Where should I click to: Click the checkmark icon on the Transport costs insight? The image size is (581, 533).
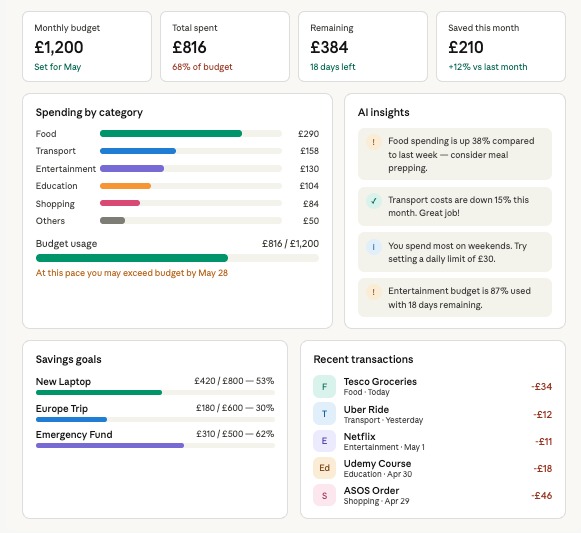[x=374, y=201]
